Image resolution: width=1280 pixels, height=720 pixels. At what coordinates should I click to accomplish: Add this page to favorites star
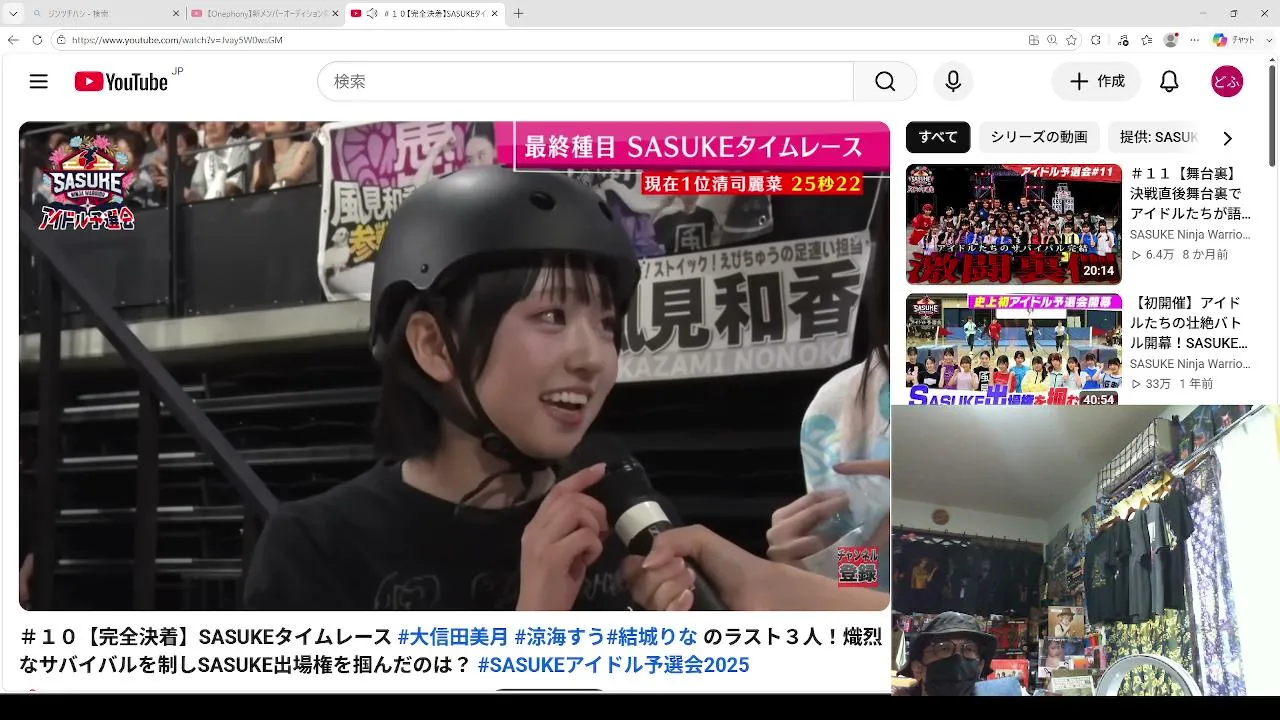click(x=1072, y=40)
